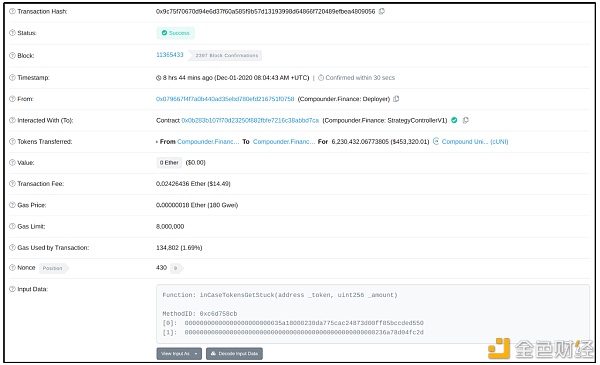The height and width of the screenshot is (365, 600).
Task: Open the StrategyControllerV1 contract address link
Action: (250, 120)
